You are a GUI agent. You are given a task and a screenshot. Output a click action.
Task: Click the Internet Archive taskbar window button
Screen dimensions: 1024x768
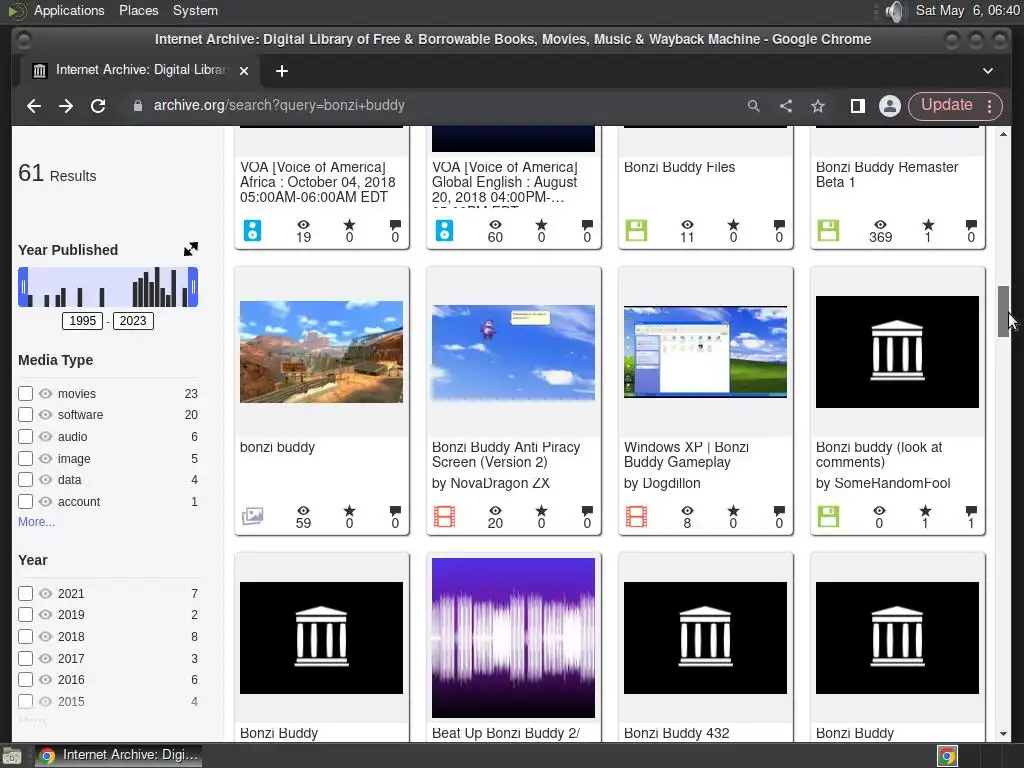point(118,756)
